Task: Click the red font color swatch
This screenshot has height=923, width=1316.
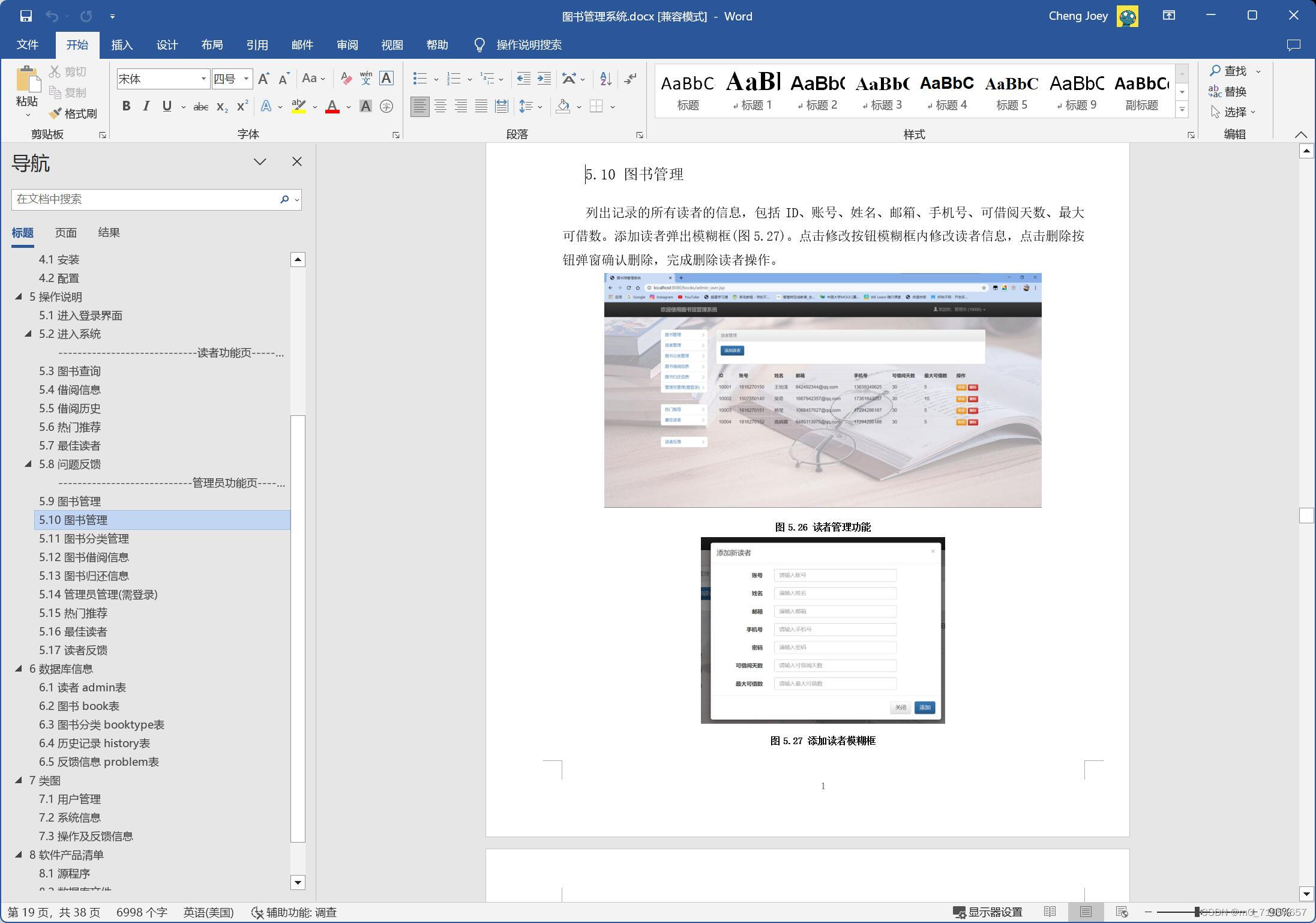Action: click(332, 107)
